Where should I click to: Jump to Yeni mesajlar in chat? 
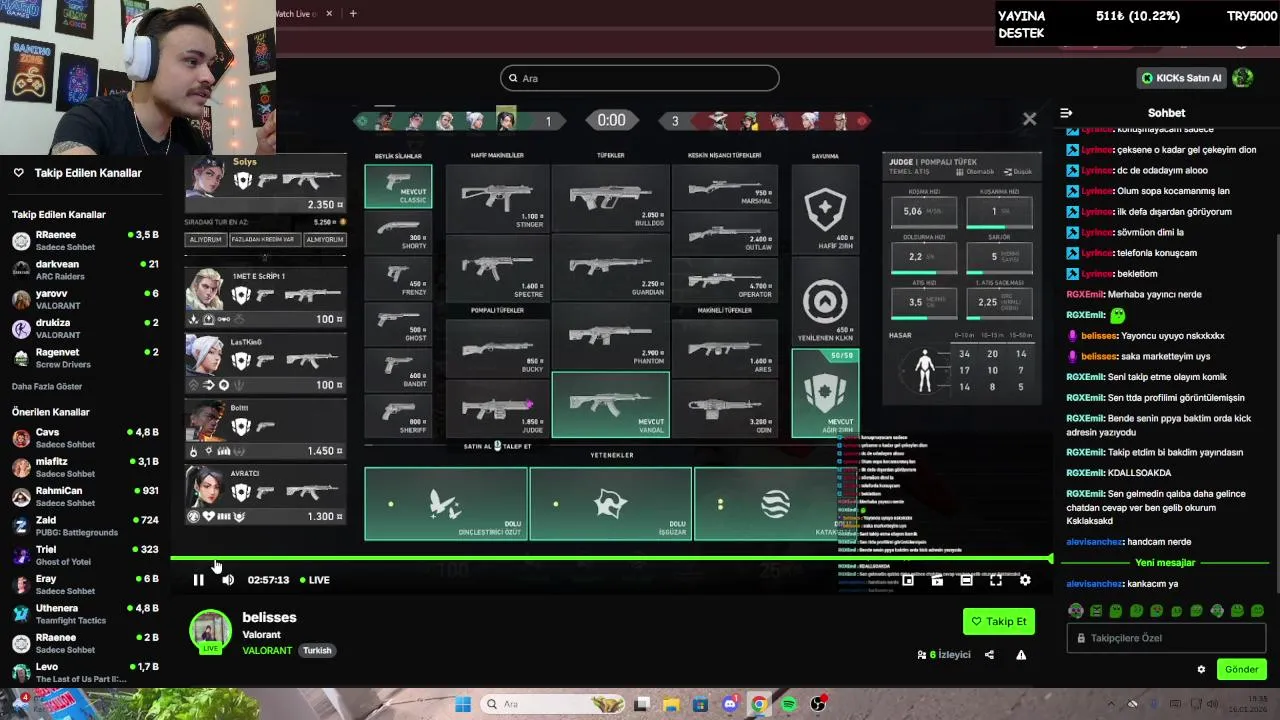pos(1165,562)
